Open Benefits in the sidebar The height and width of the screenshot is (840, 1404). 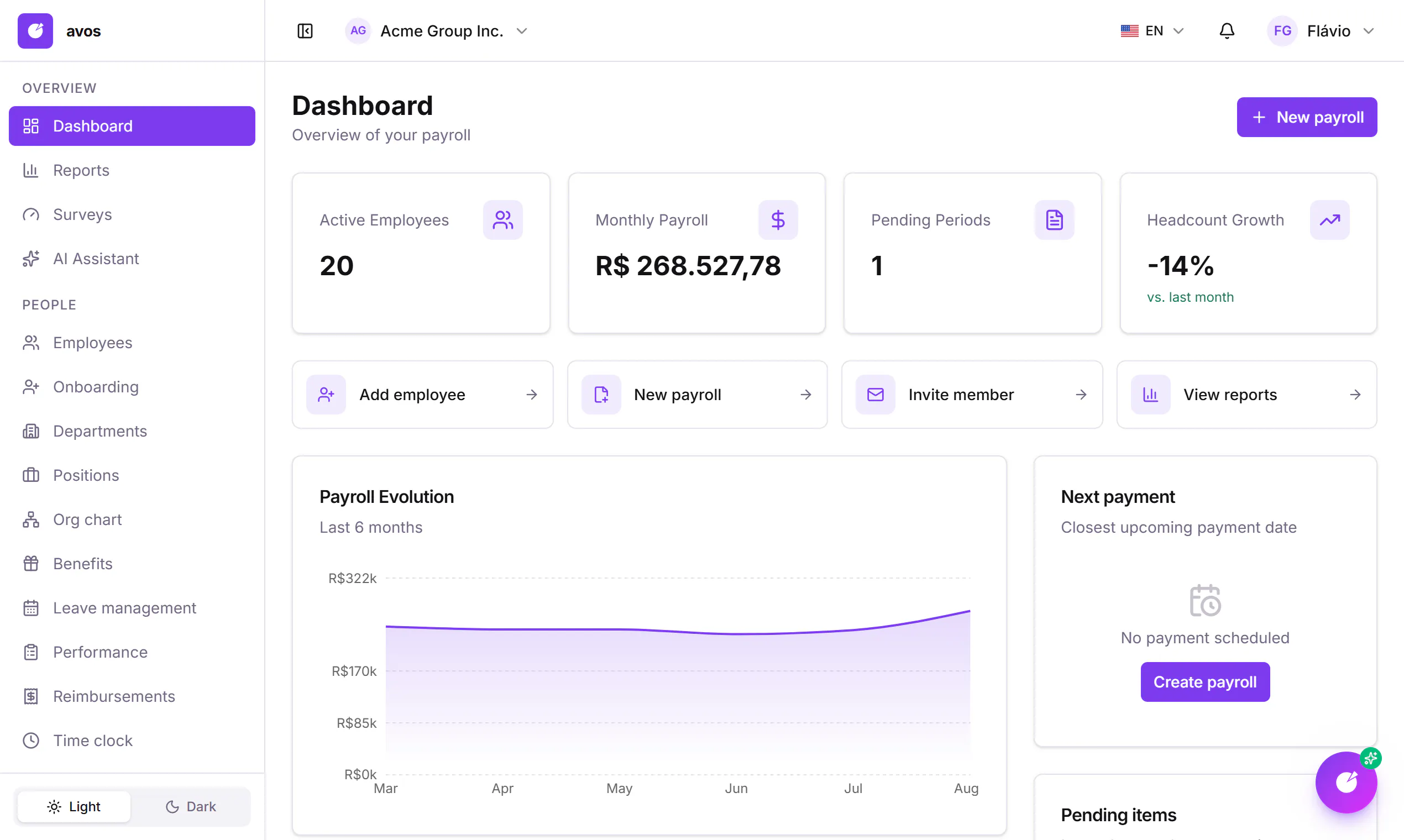[x=132, y=563]
